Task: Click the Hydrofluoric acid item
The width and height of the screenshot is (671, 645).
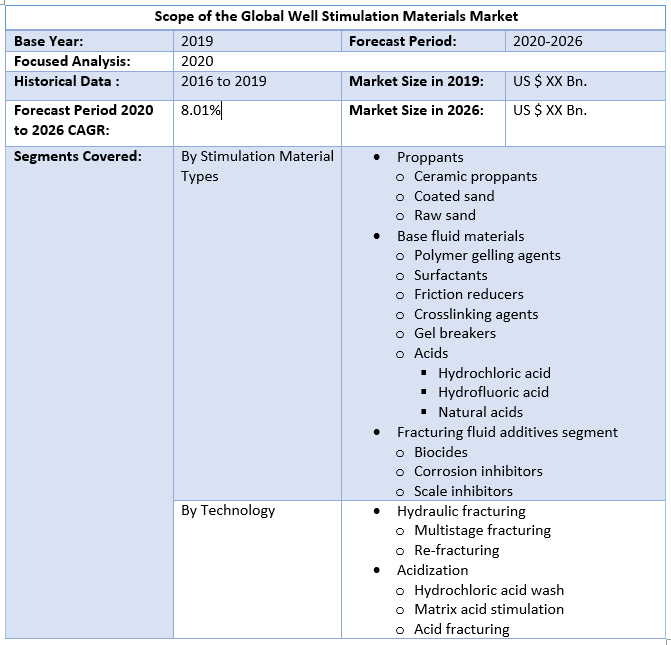Action: click(493, 392)
